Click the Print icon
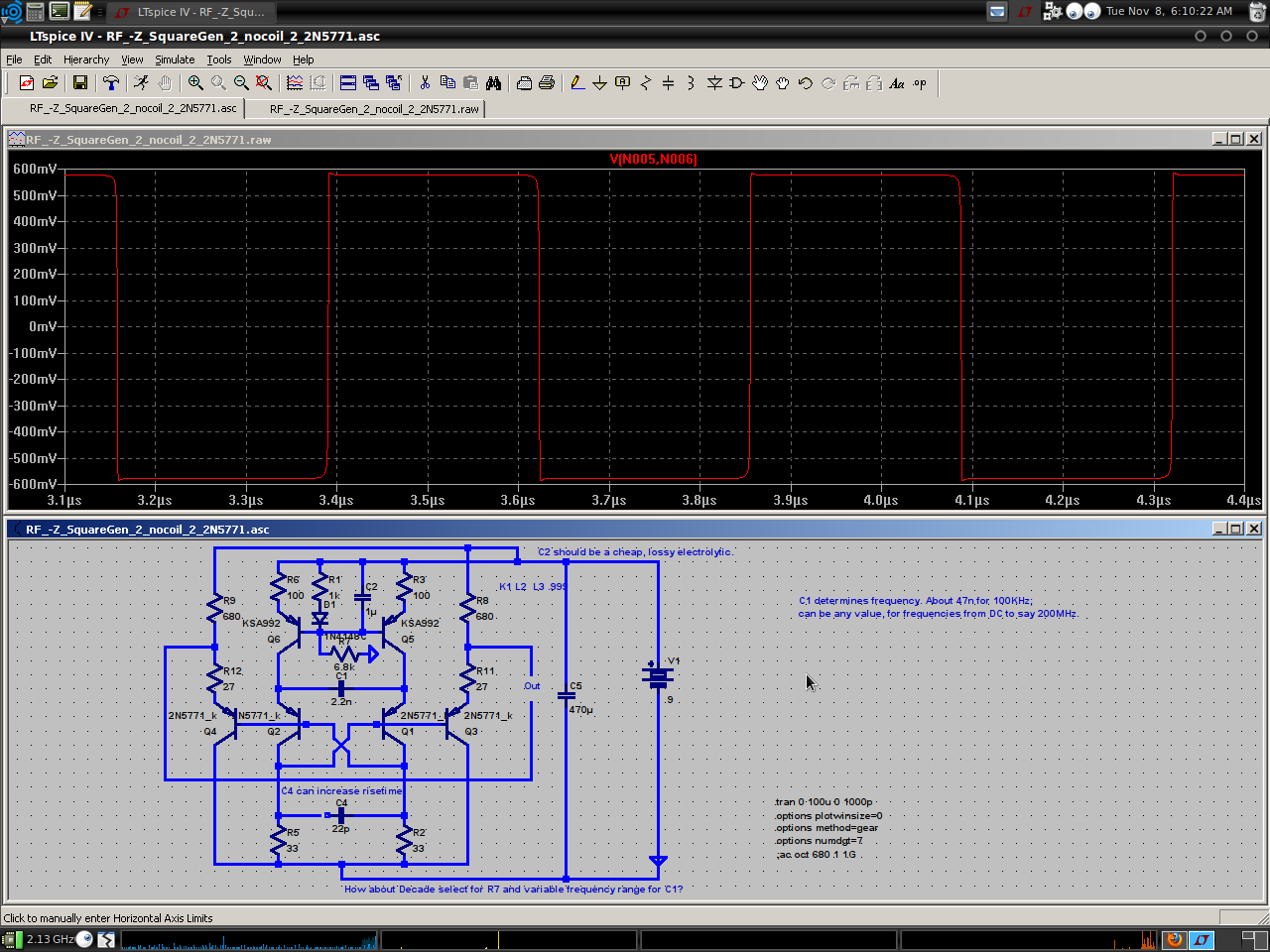Viewport: 1270px width, 952px height. point(547,83)
